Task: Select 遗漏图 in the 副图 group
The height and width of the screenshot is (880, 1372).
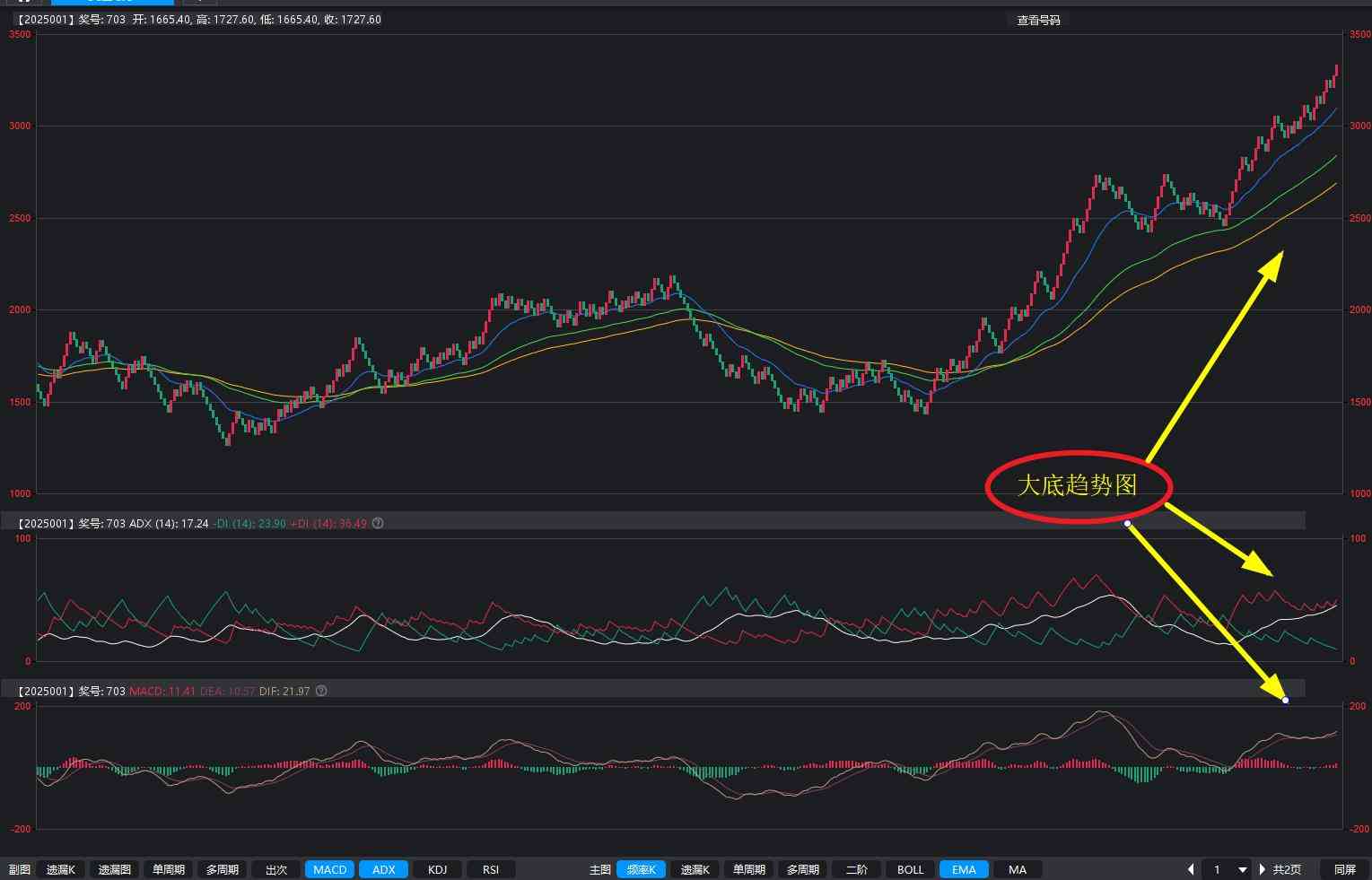Action: (114, 869)
